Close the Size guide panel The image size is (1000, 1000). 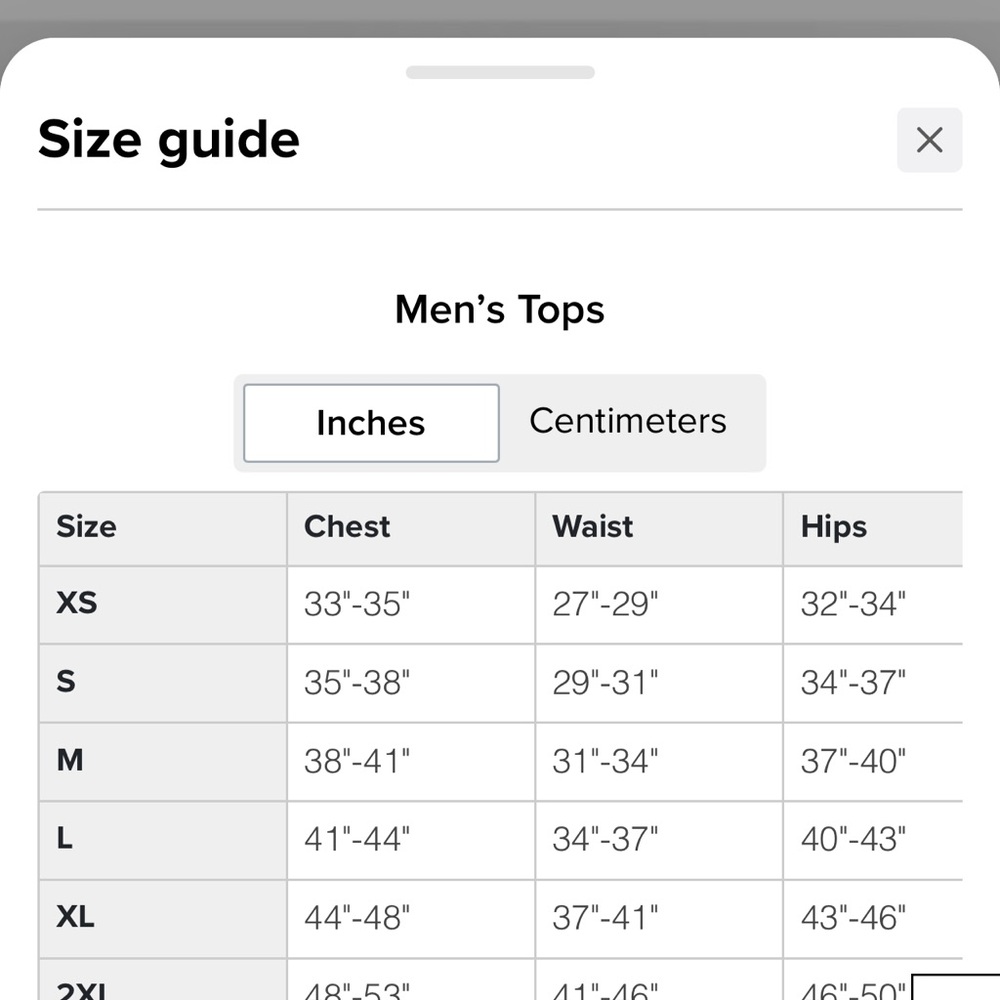[929, 140]
